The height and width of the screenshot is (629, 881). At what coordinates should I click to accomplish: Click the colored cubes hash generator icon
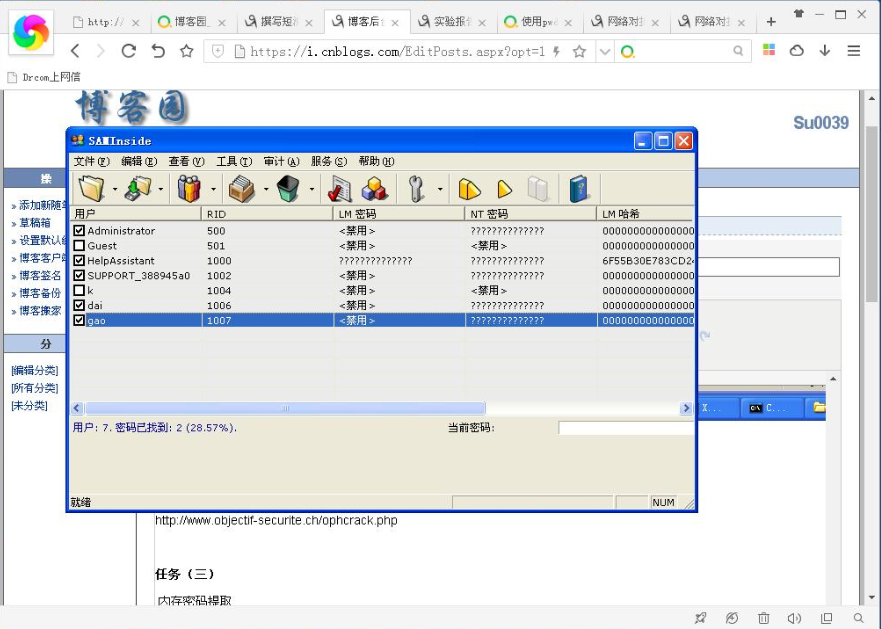tap(375, 188)
